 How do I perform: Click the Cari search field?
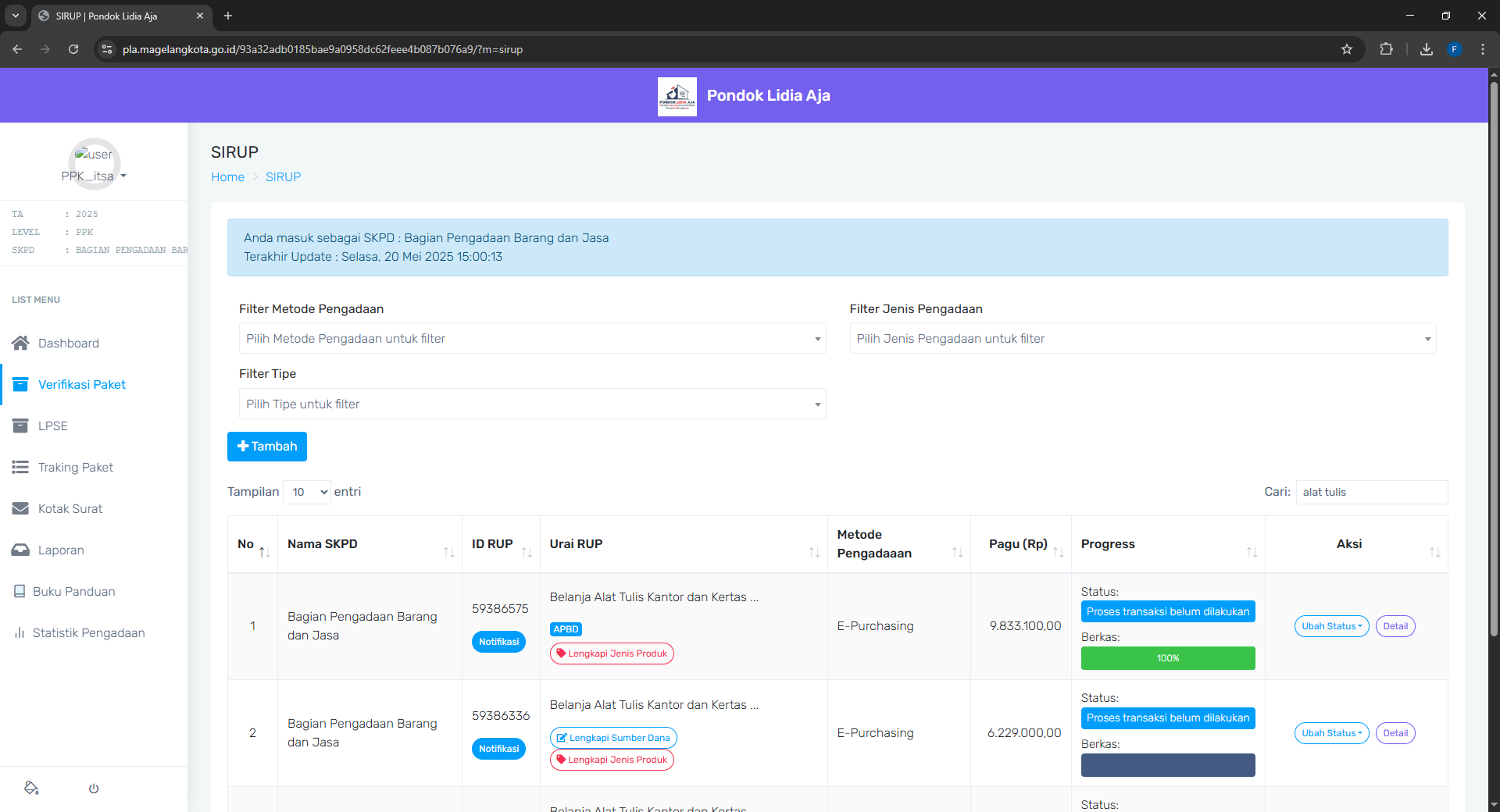(1371, 492)
